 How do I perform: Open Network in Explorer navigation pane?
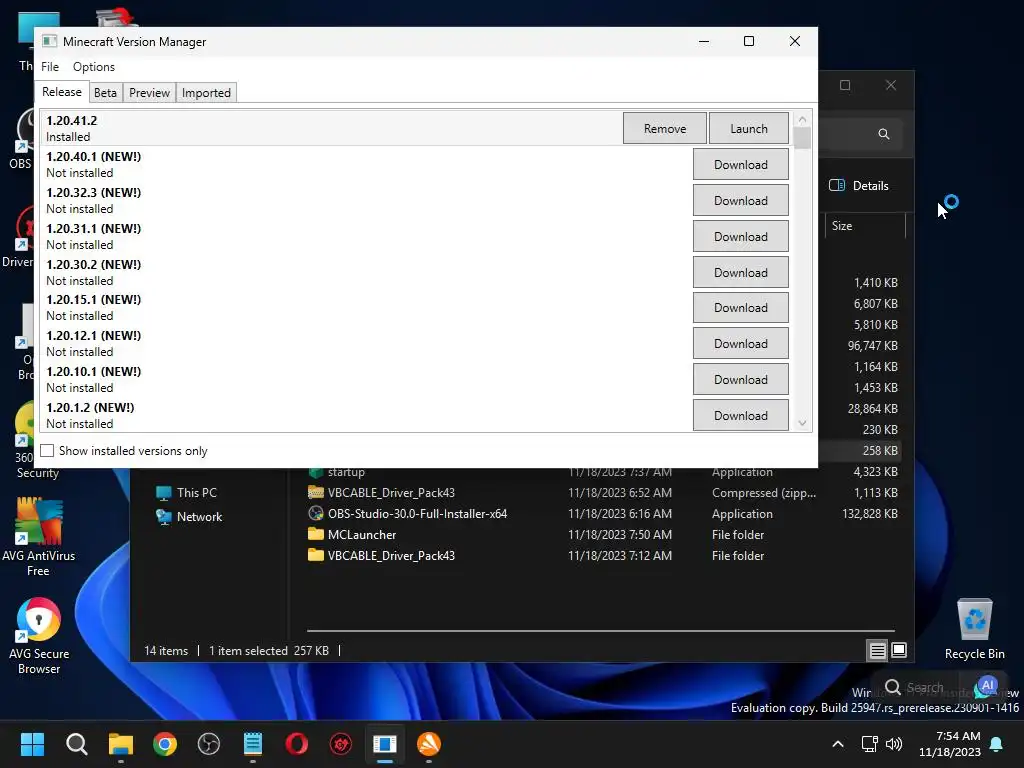[189, 517]
